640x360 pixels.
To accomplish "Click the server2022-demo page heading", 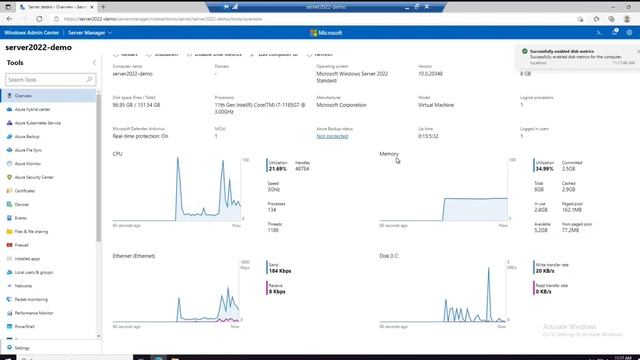I will coord(38,47).
